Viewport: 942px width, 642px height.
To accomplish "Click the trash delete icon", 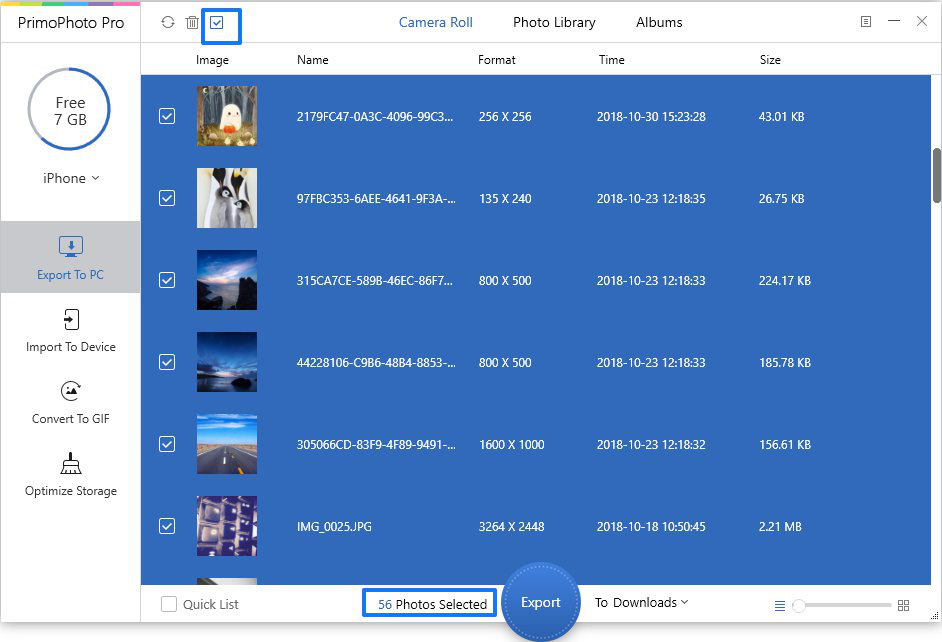I will pos(192,22).
